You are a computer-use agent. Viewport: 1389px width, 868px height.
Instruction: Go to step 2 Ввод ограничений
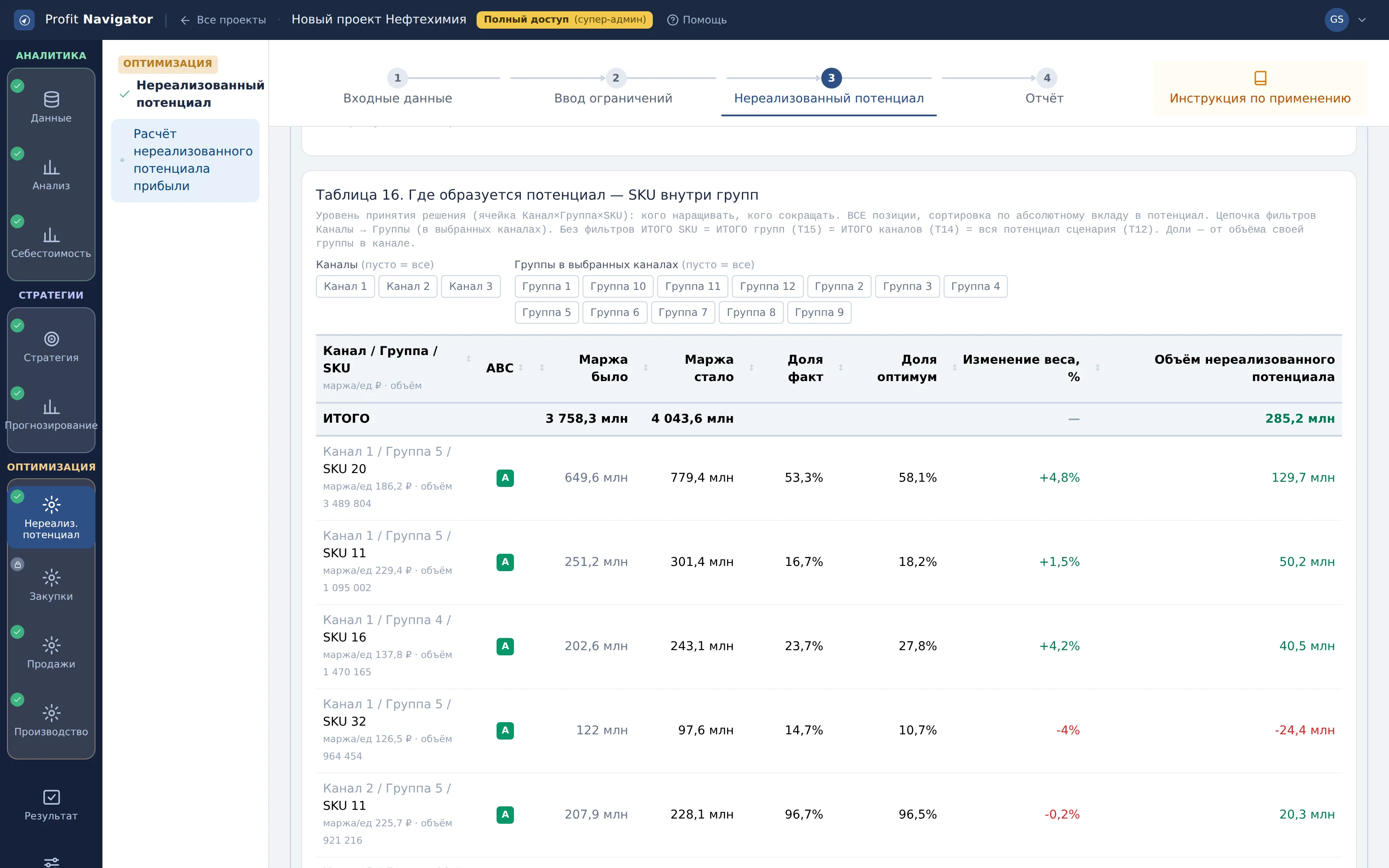pos(613,87)
